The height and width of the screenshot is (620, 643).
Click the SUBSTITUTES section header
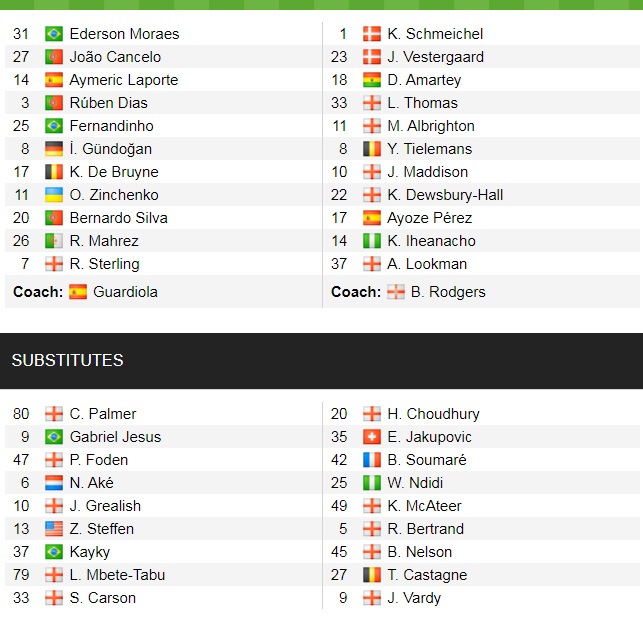(x=67, y=360)
